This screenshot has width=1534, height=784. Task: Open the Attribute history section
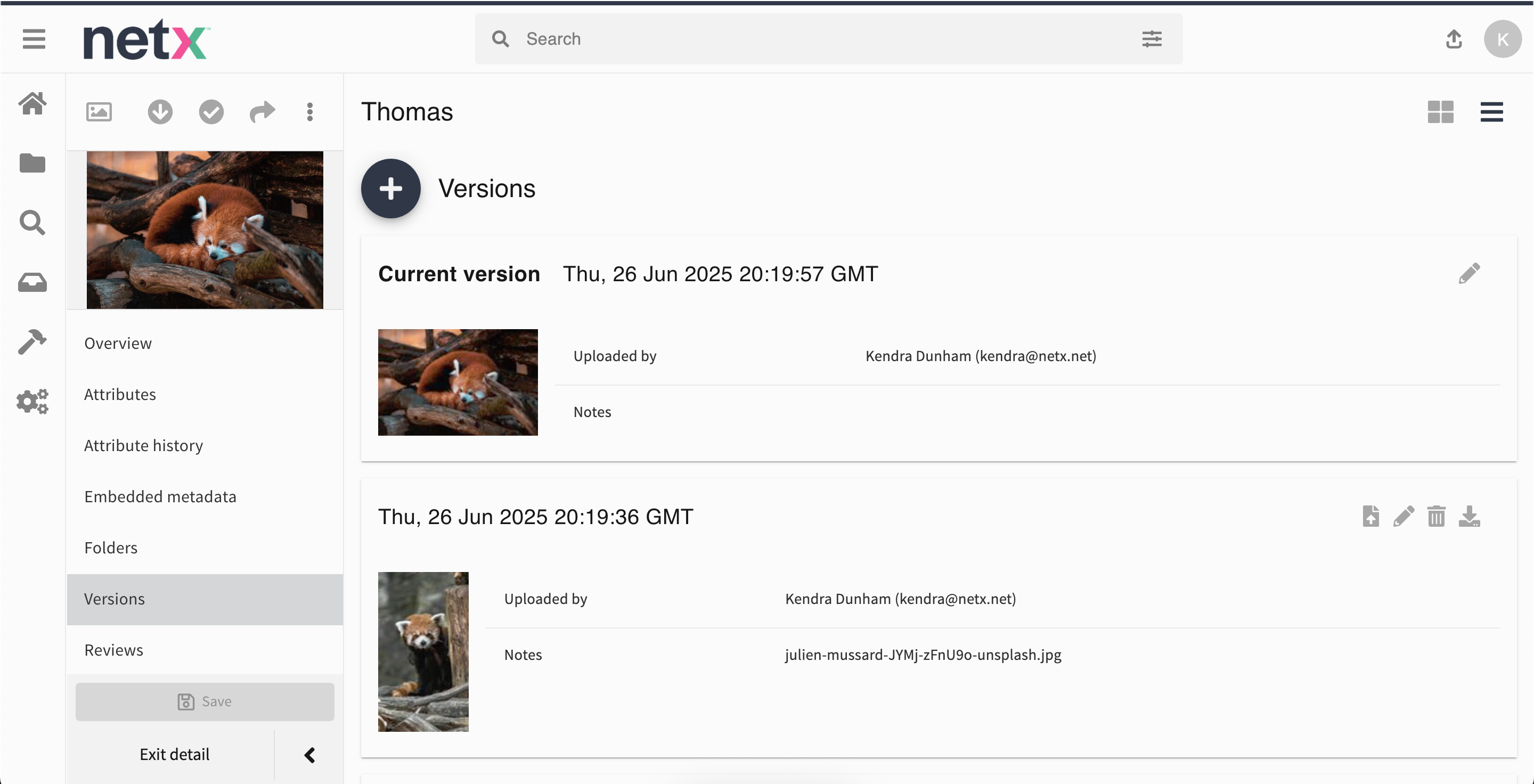(x=143, y=445)
